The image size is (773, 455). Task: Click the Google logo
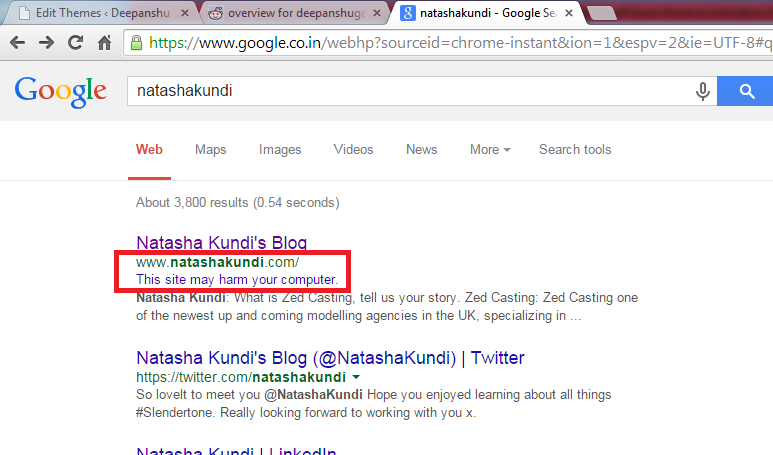click(x=60, y=92)
